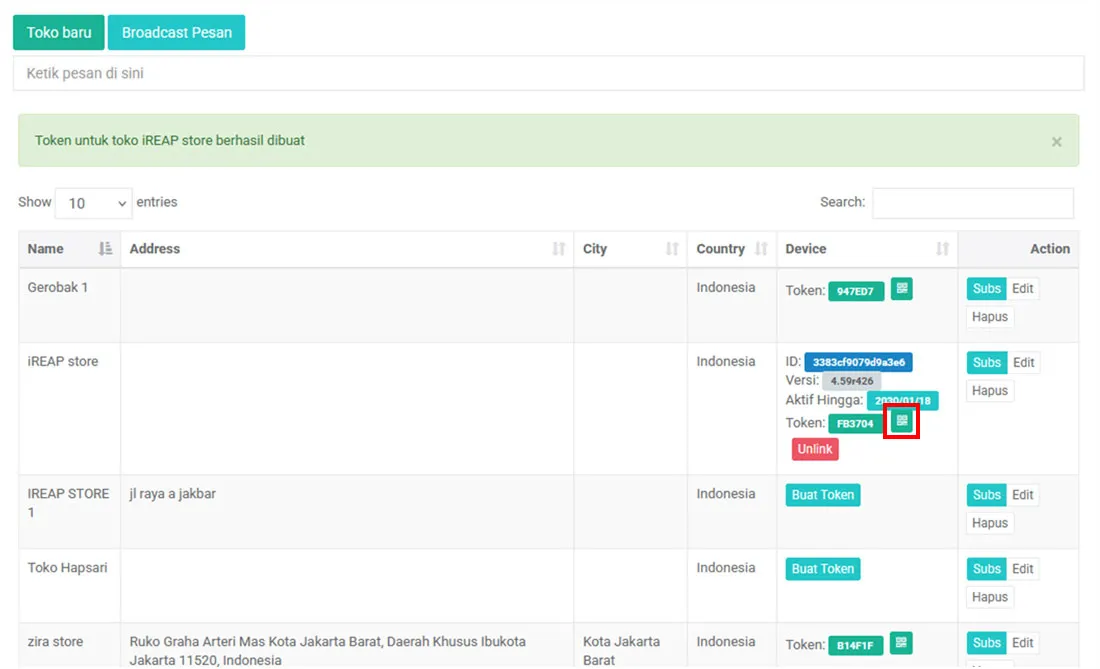
Task: Open the Show entries dropdown
Action: point(93,203)
